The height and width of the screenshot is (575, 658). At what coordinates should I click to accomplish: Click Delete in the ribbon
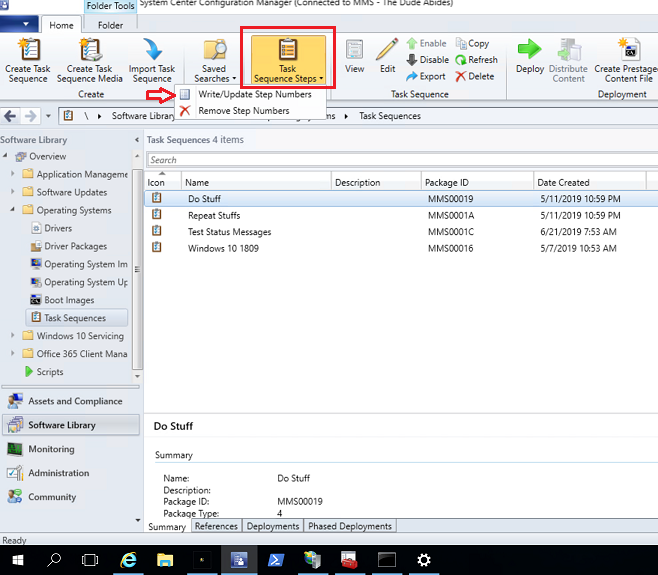pos(475,76)
